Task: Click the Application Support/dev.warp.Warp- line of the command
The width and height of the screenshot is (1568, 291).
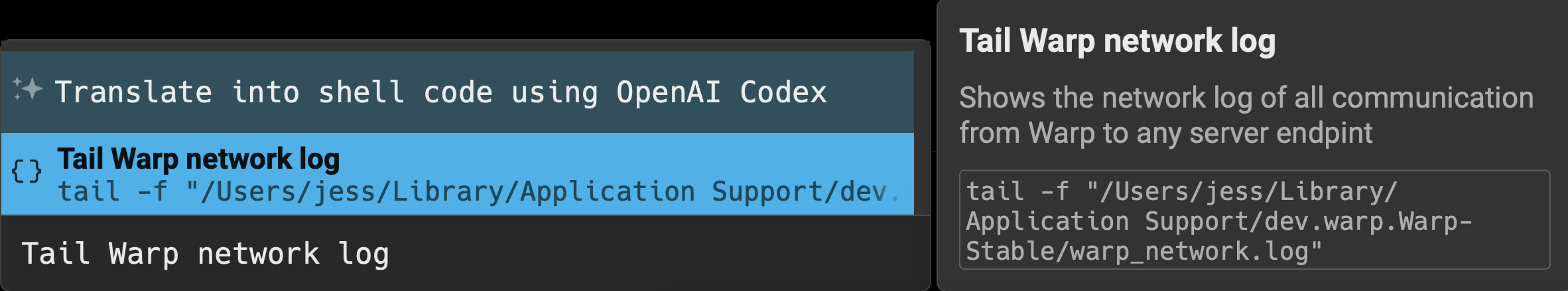Action: tap(1218, 221)
